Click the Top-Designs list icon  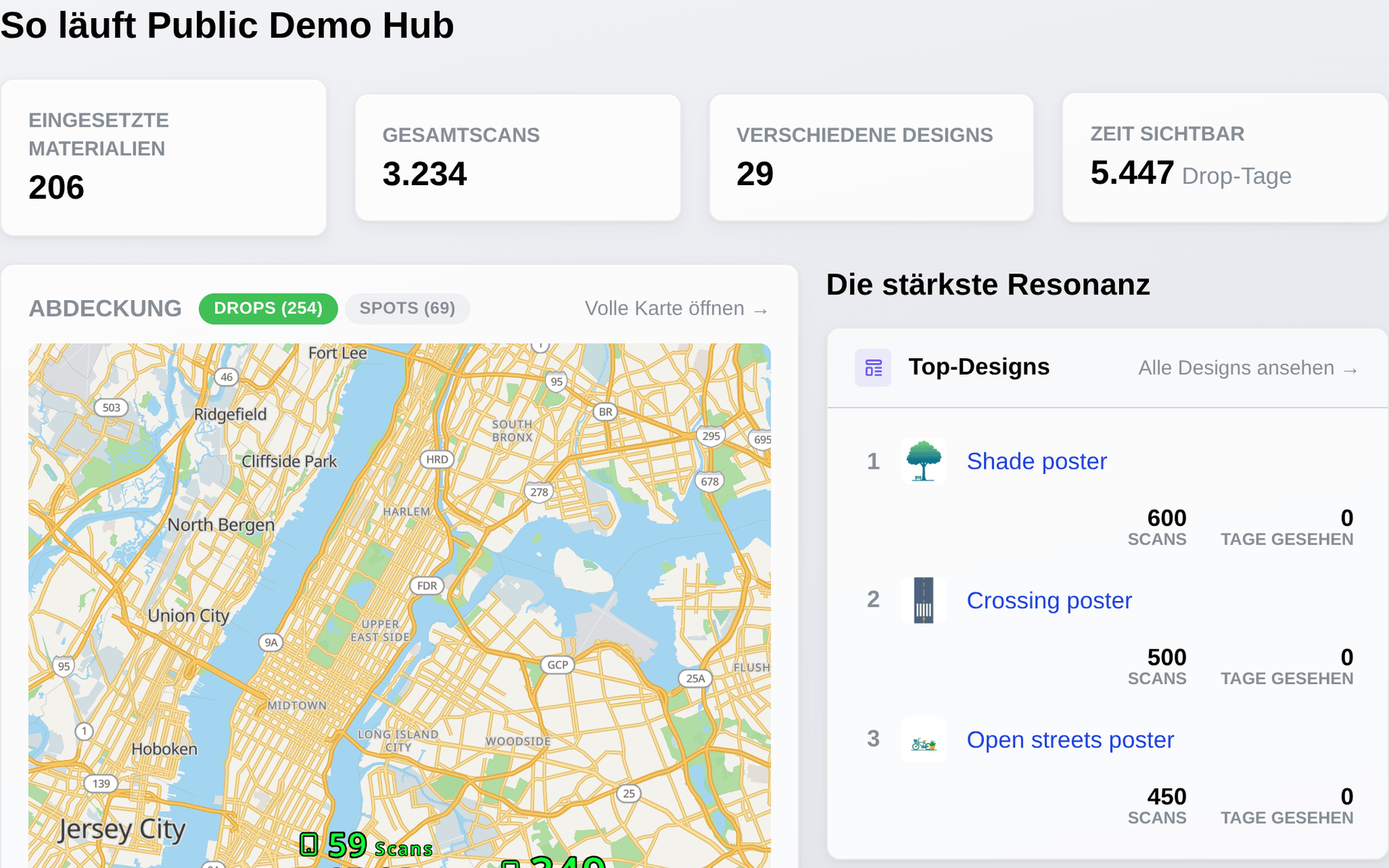pos(873,367)
